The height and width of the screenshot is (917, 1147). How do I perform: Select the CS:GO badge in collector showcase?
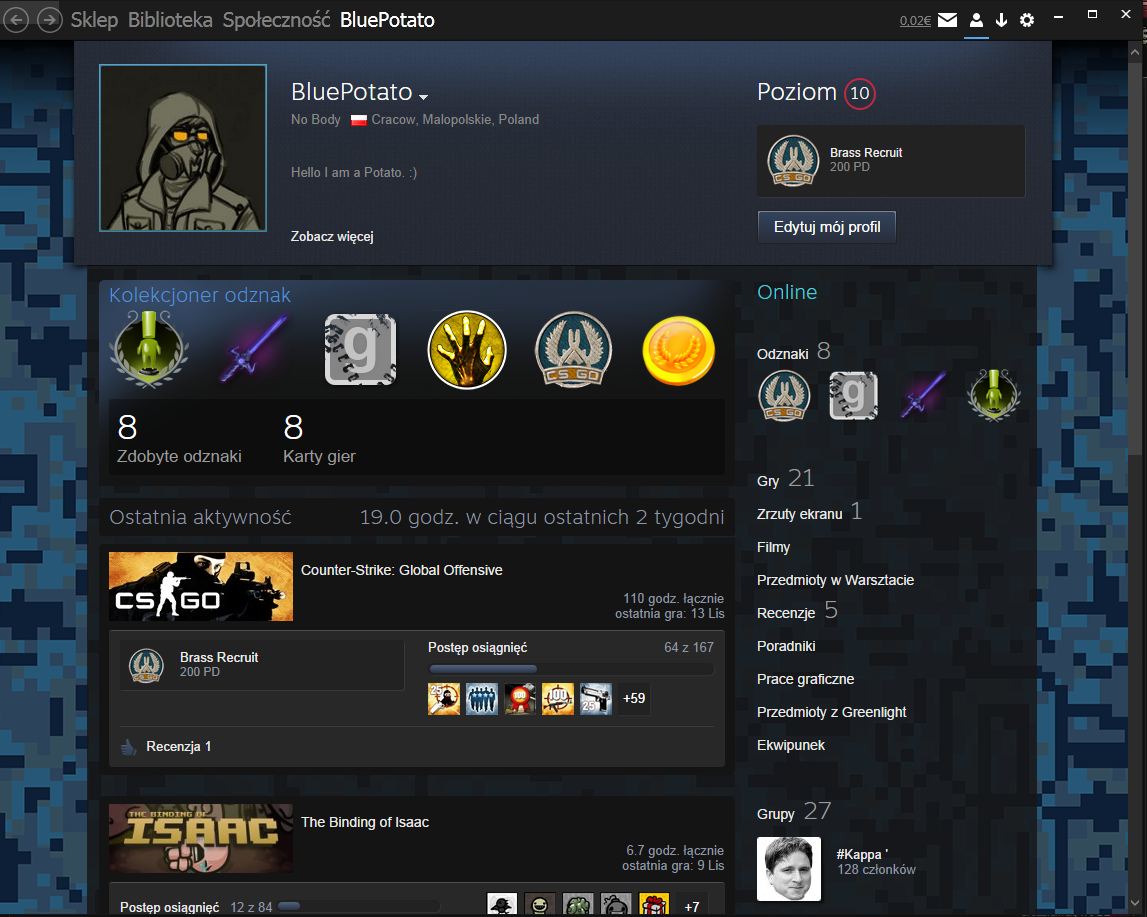pos(573,350)
